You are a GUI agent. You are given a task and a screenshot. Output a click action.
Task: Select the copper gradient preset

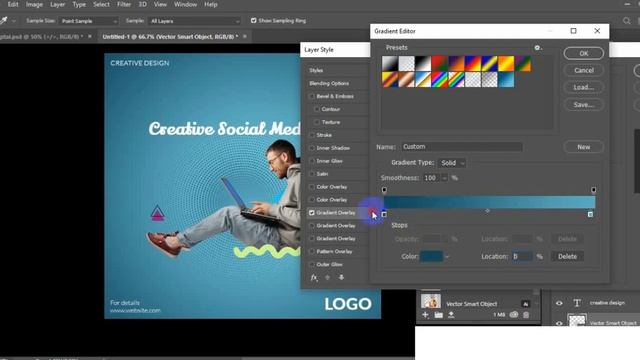pos(407,80)
